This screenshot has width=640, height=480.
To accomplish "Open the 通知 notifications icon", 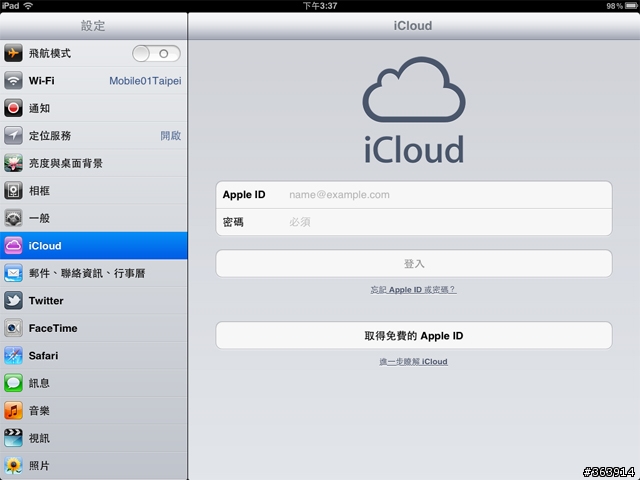I will [x=13, y=108].
